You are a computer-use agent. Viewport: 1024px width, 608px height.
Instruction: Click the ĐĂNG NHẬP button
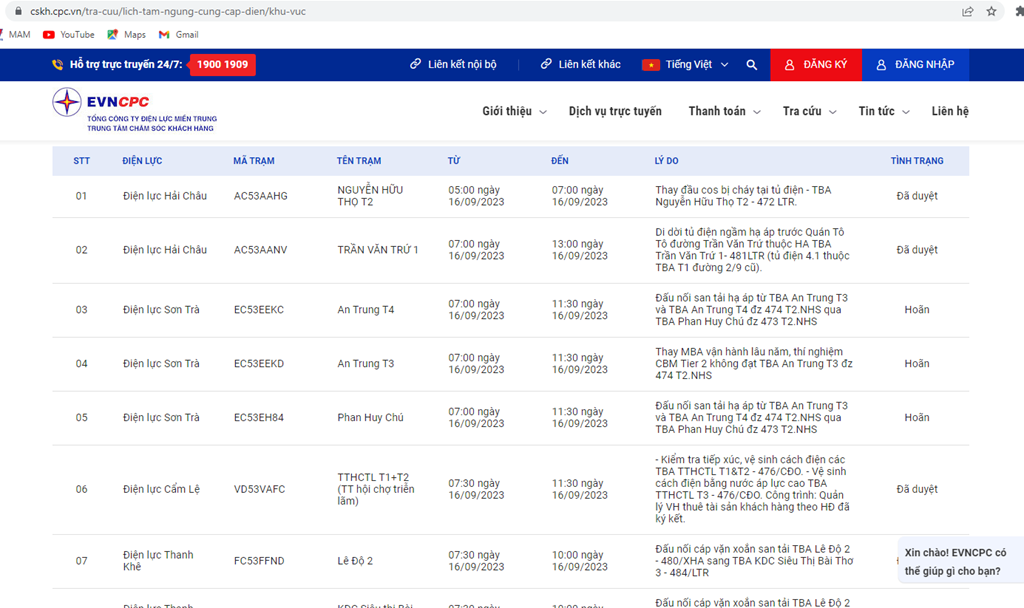915,65
